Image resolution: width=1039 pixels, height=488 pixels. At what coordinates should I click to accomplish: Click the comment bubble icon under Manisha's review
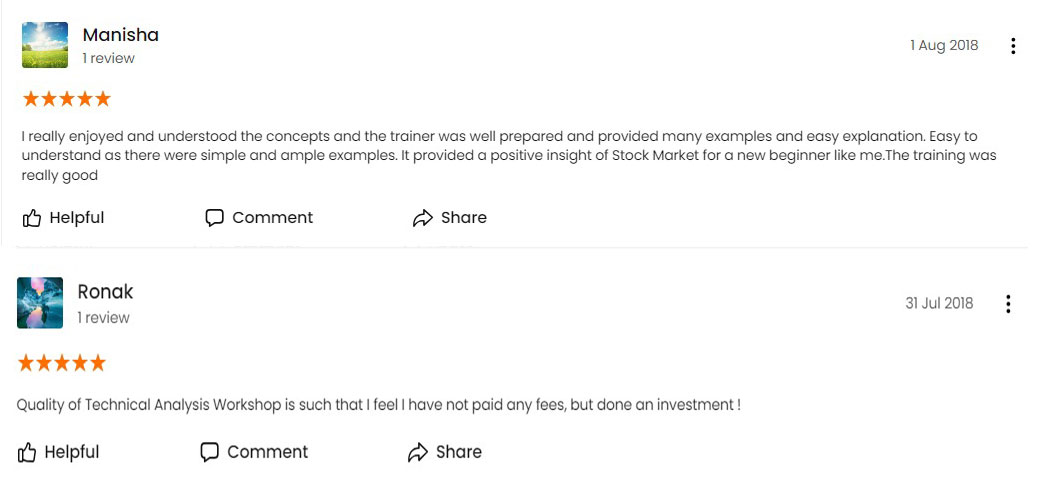point(214,218)
